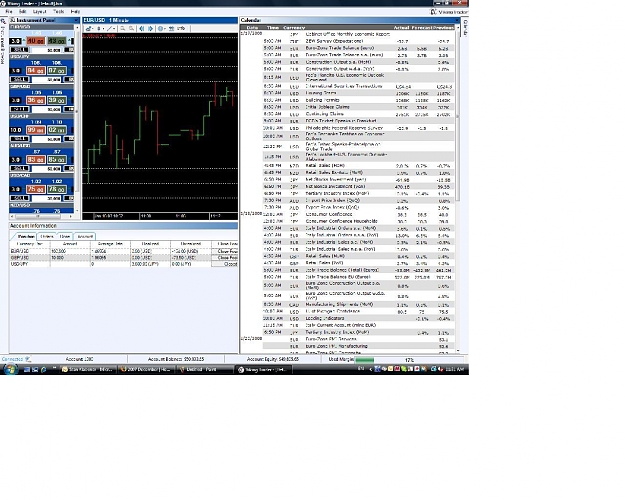Click the Building Permits calendar row

358,100
